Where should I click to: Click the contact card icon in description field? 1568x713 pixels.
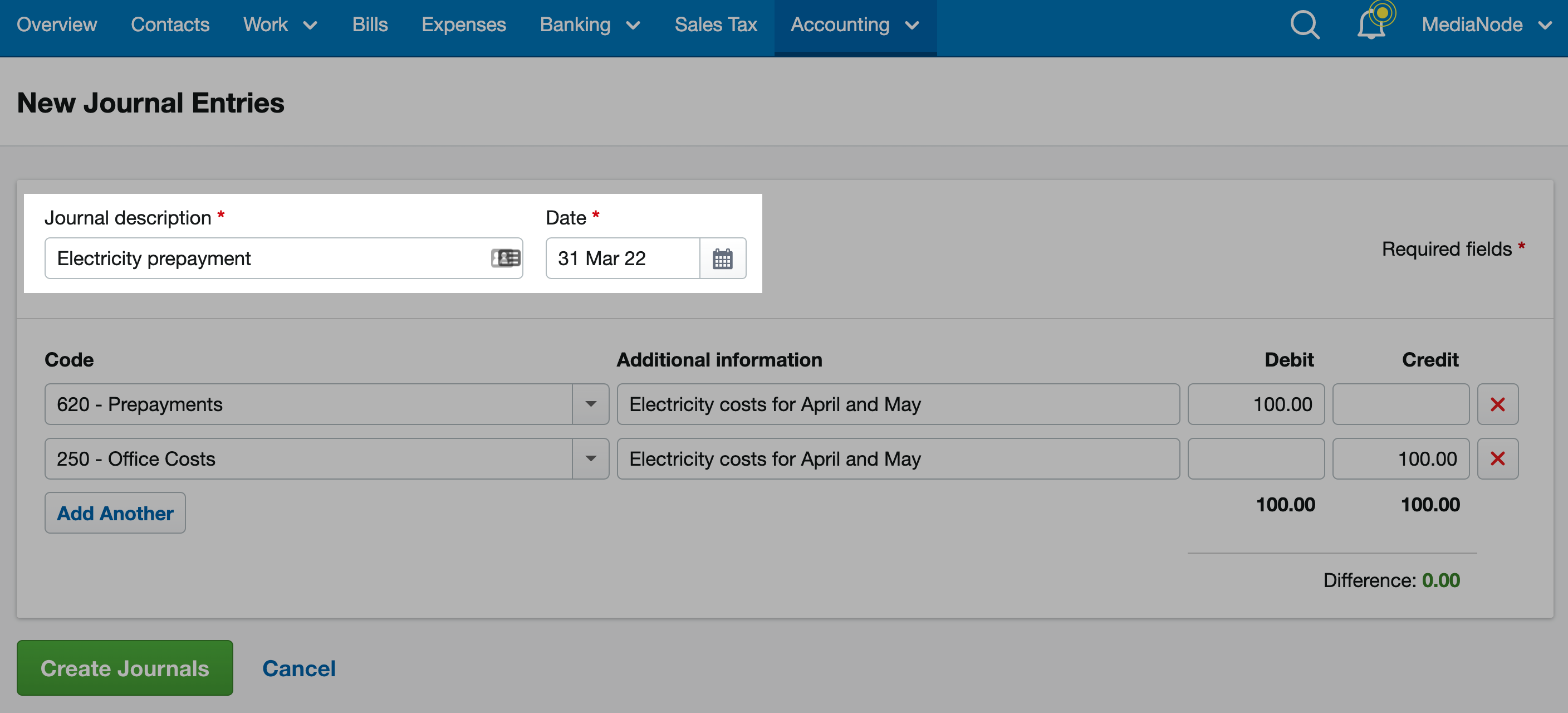tap(506, 258)
